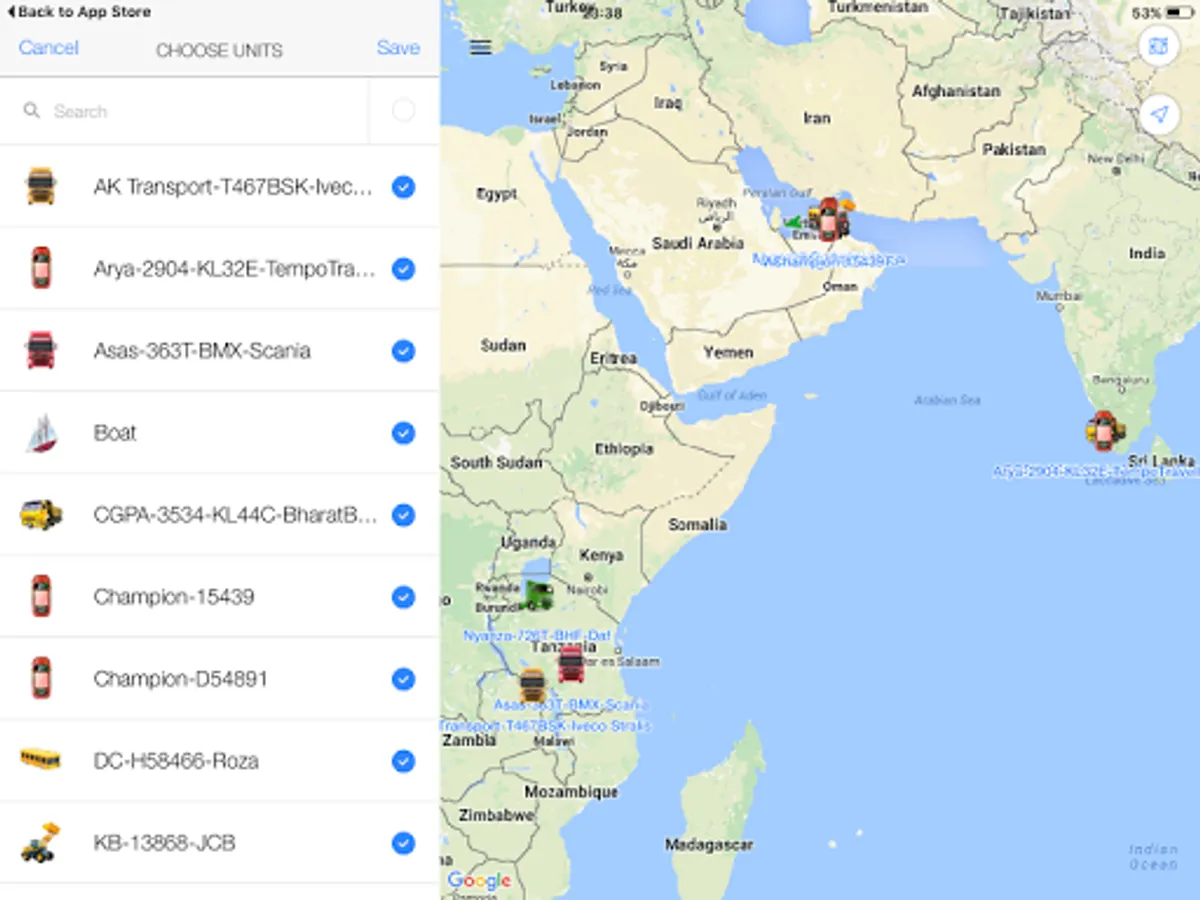
Task: Tap the locate-me arrow icon
Action: [x=1159, y=115]
